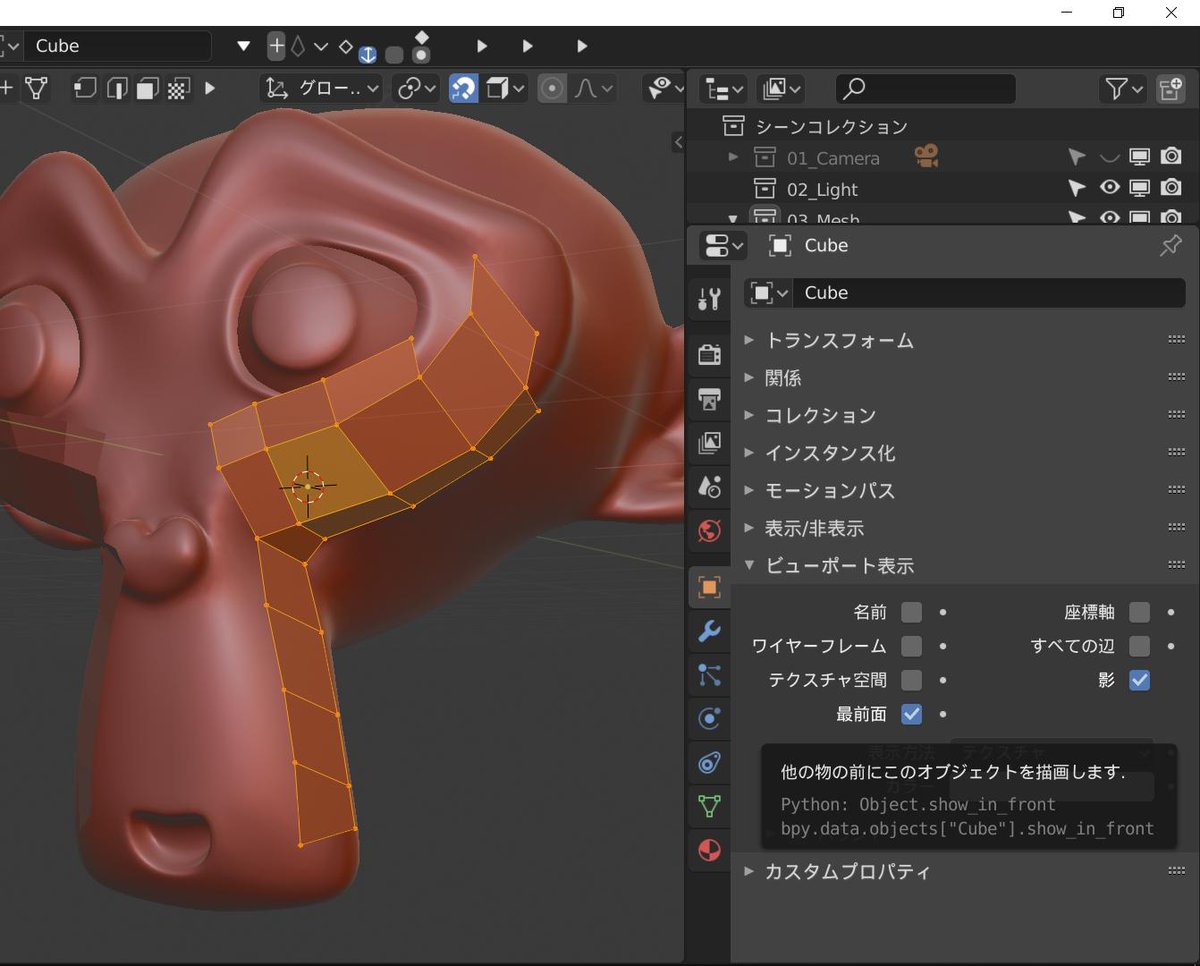The width and height of the screenshot is (1200, 966).
Task: Open the Physics properties tab
Action: pos(709,719)
